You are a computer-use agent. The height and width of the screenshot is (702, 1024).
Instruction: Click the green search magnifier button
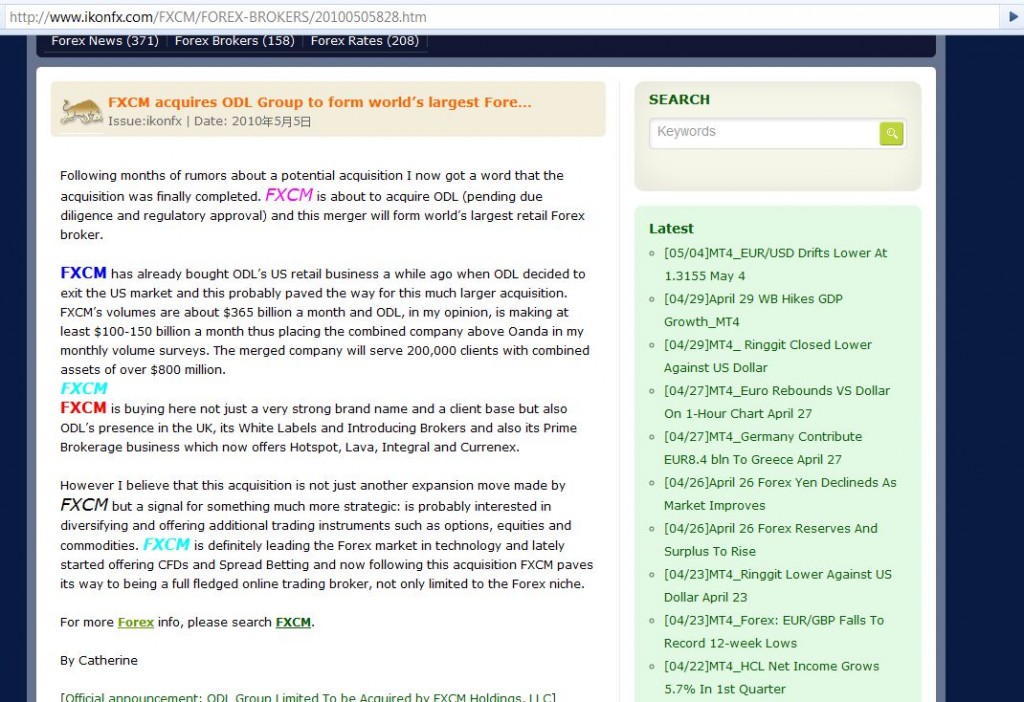click(x=891, y=133)
